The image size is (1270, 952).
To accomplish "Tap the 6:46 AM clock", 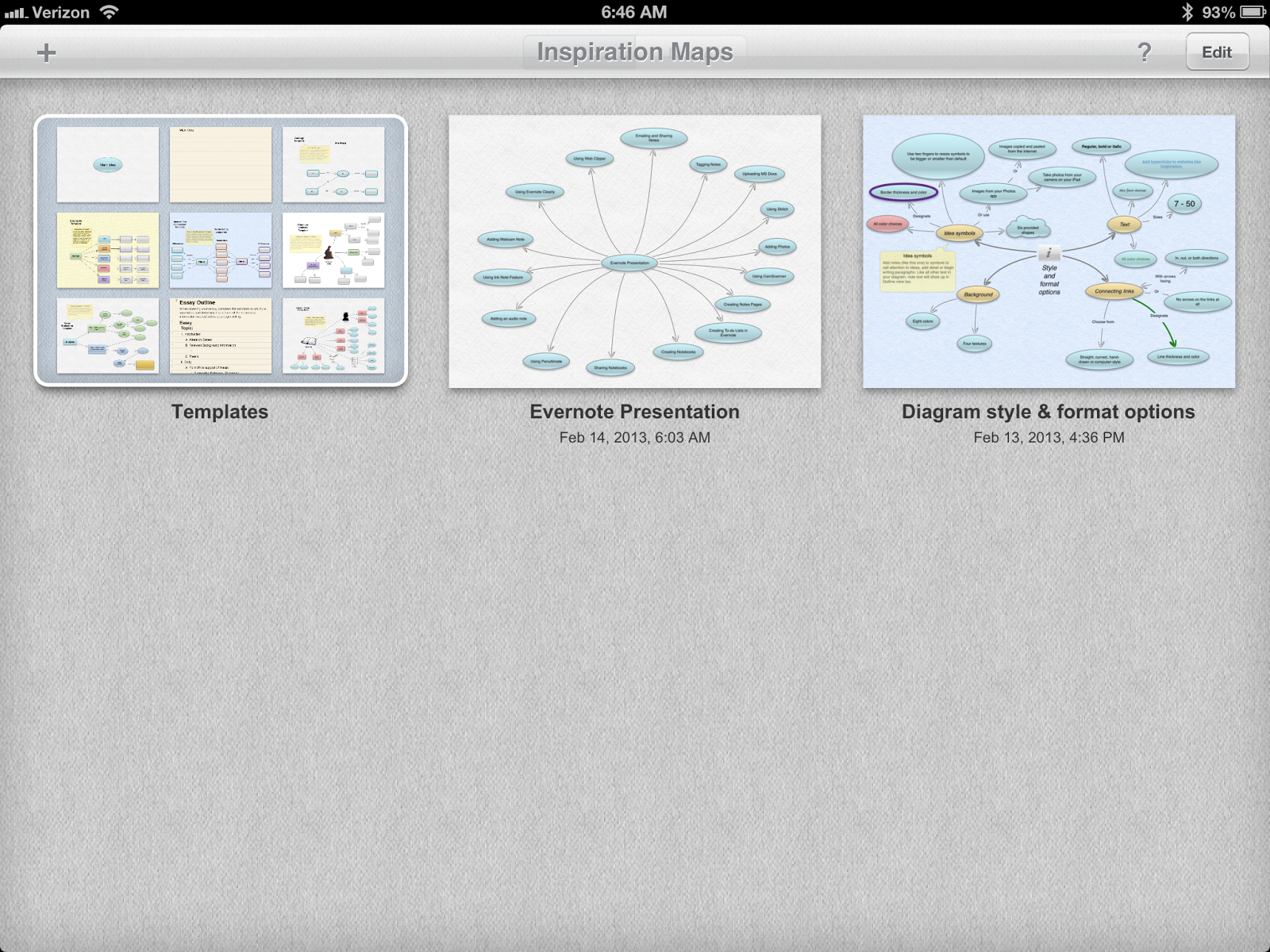I will (634, 12).
